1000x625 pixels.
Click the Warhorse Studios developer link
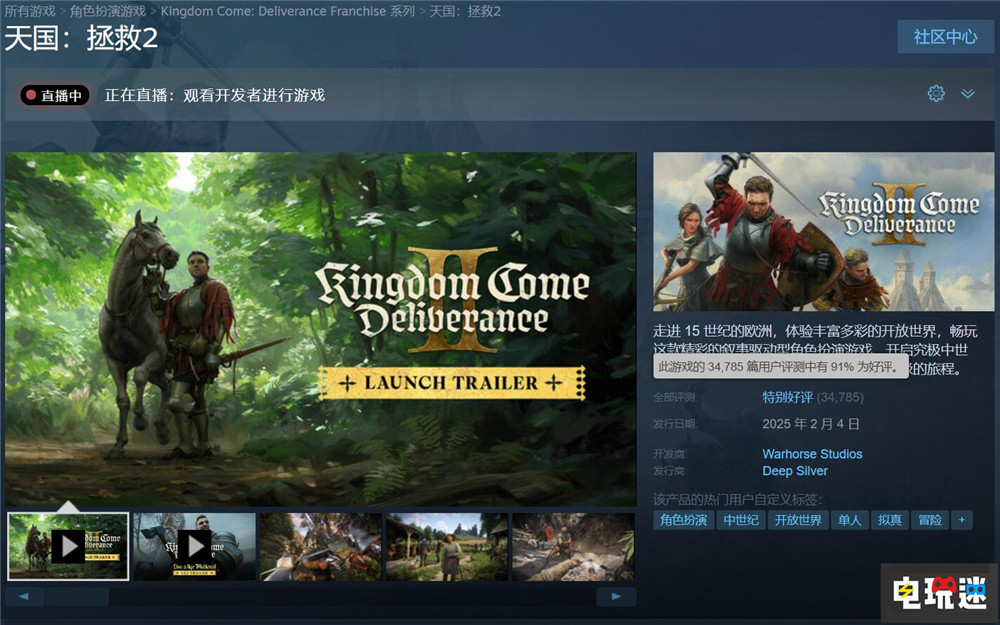point(812,454)
